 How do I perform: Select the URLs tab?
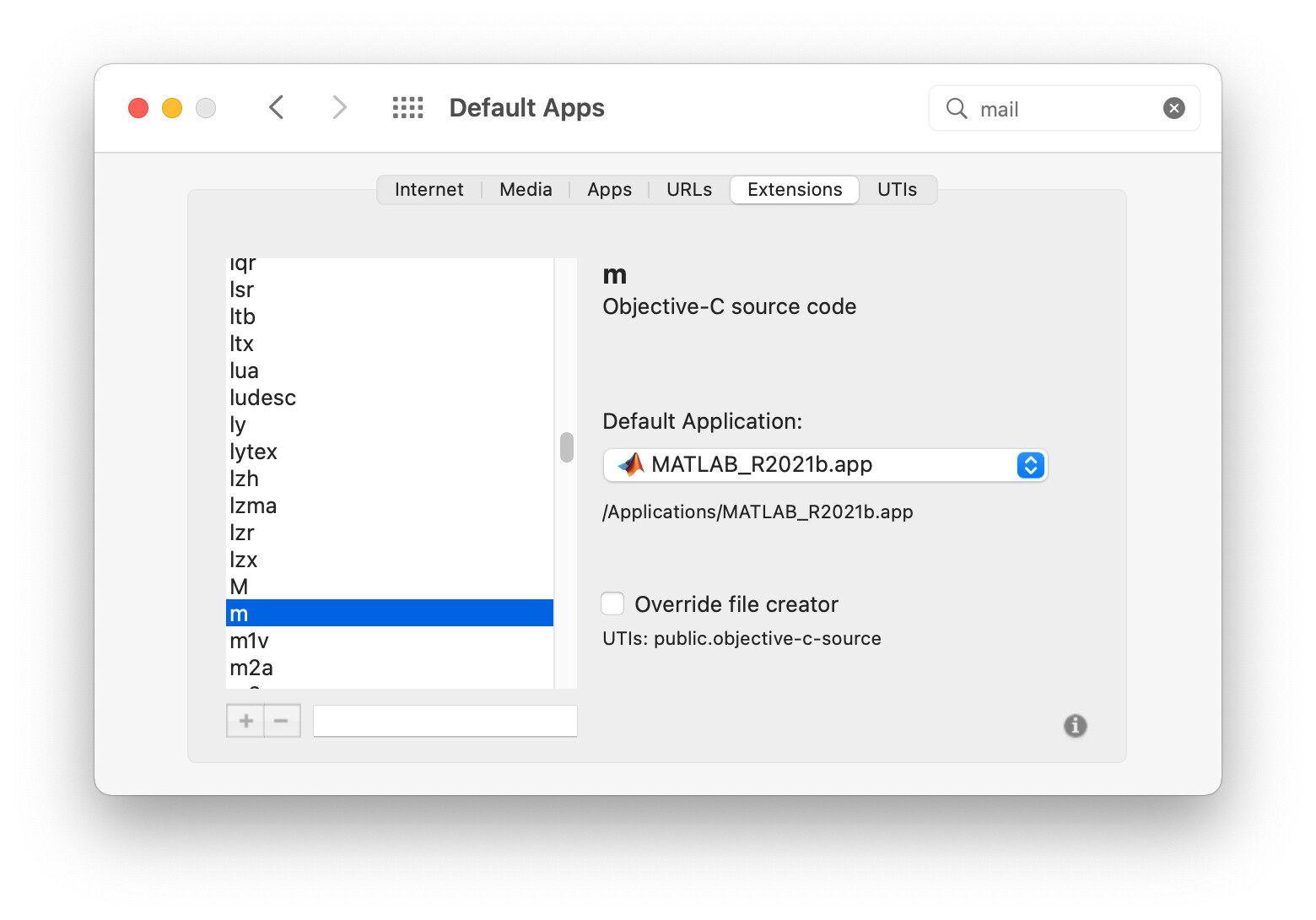pyautogui.click(x=688, y=190)
